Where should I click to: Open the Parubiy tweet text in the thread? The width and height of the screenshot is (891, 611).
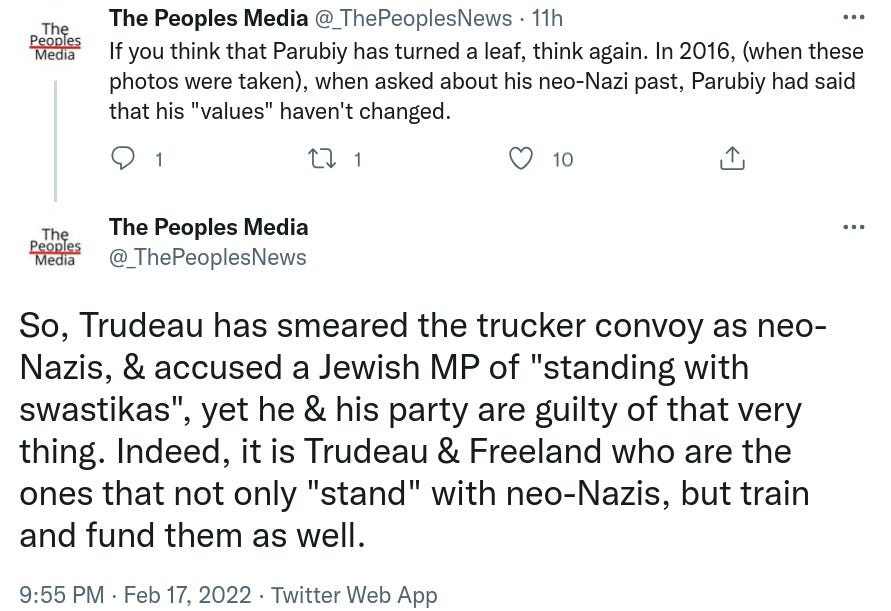click(480, 80)
